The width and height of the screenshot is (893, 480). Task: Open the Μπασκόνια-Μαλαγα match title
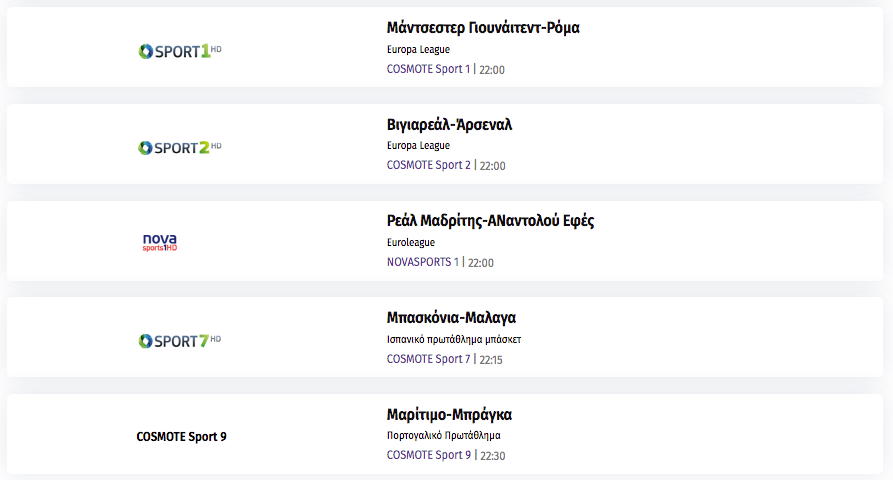(x=451, y=318)
